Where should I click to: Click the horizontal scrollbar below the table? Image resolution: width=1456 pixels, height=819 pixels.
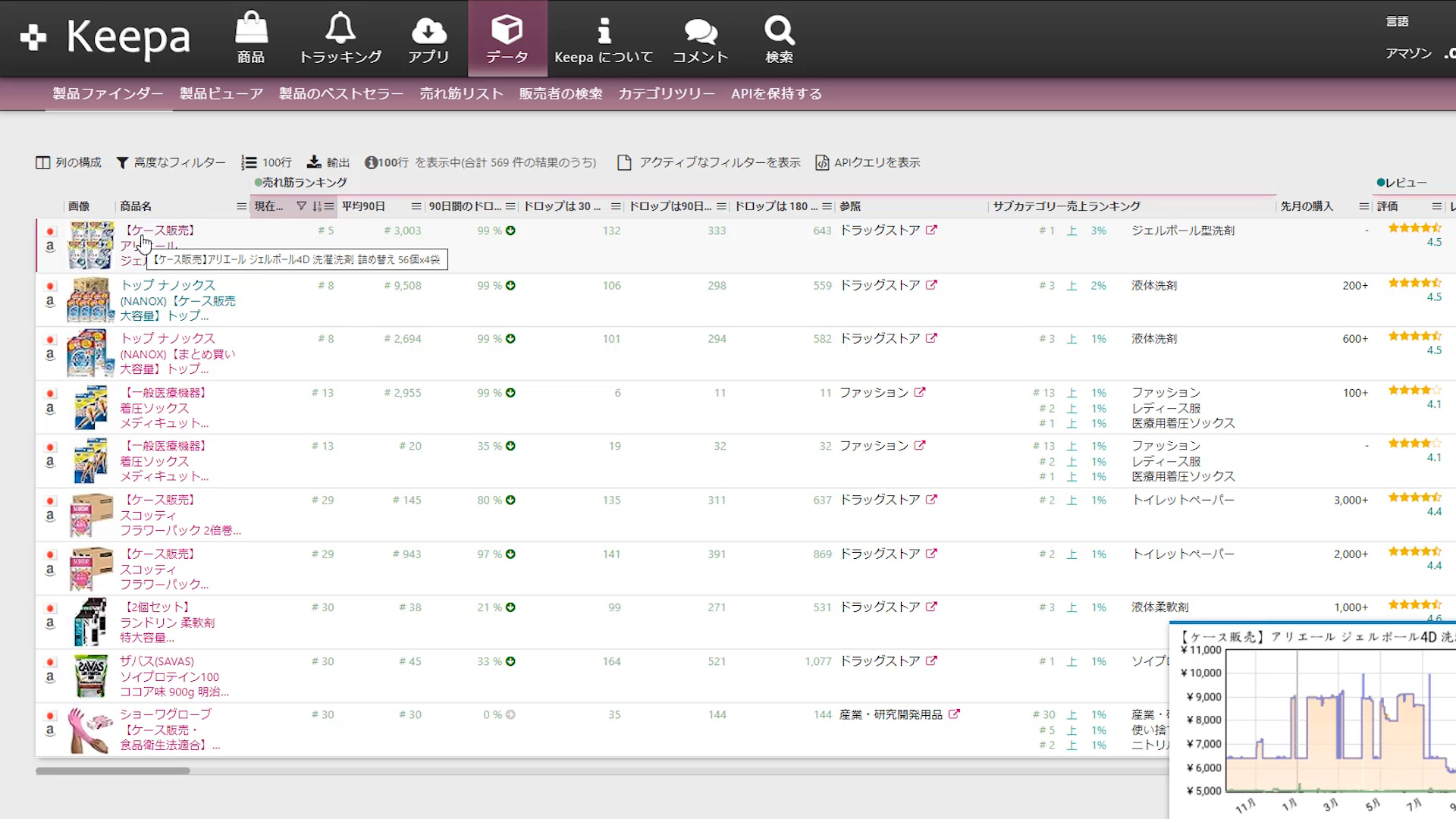click(112, 770)
